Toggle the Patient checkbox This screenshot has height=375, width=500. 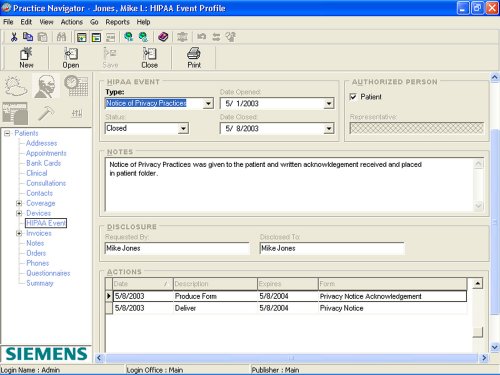click(x=353, y=97)
